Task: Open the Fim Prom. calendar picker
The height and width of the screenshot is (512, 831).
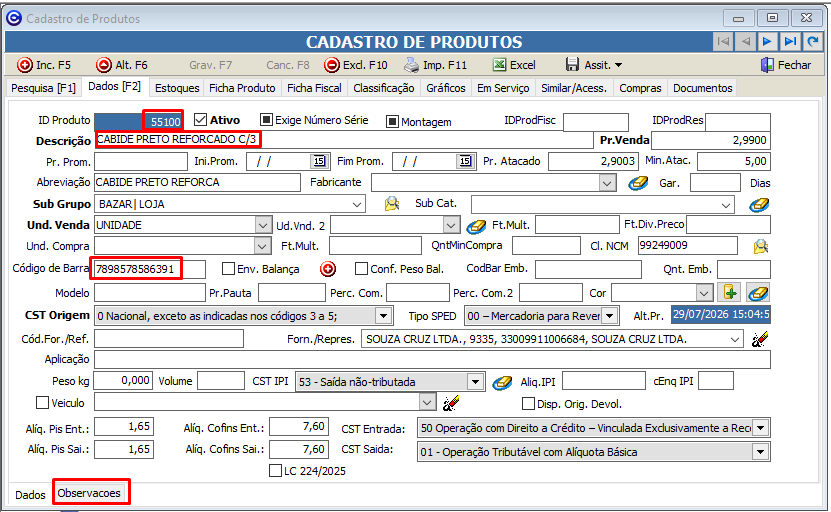Action: [x=465, y=161]
